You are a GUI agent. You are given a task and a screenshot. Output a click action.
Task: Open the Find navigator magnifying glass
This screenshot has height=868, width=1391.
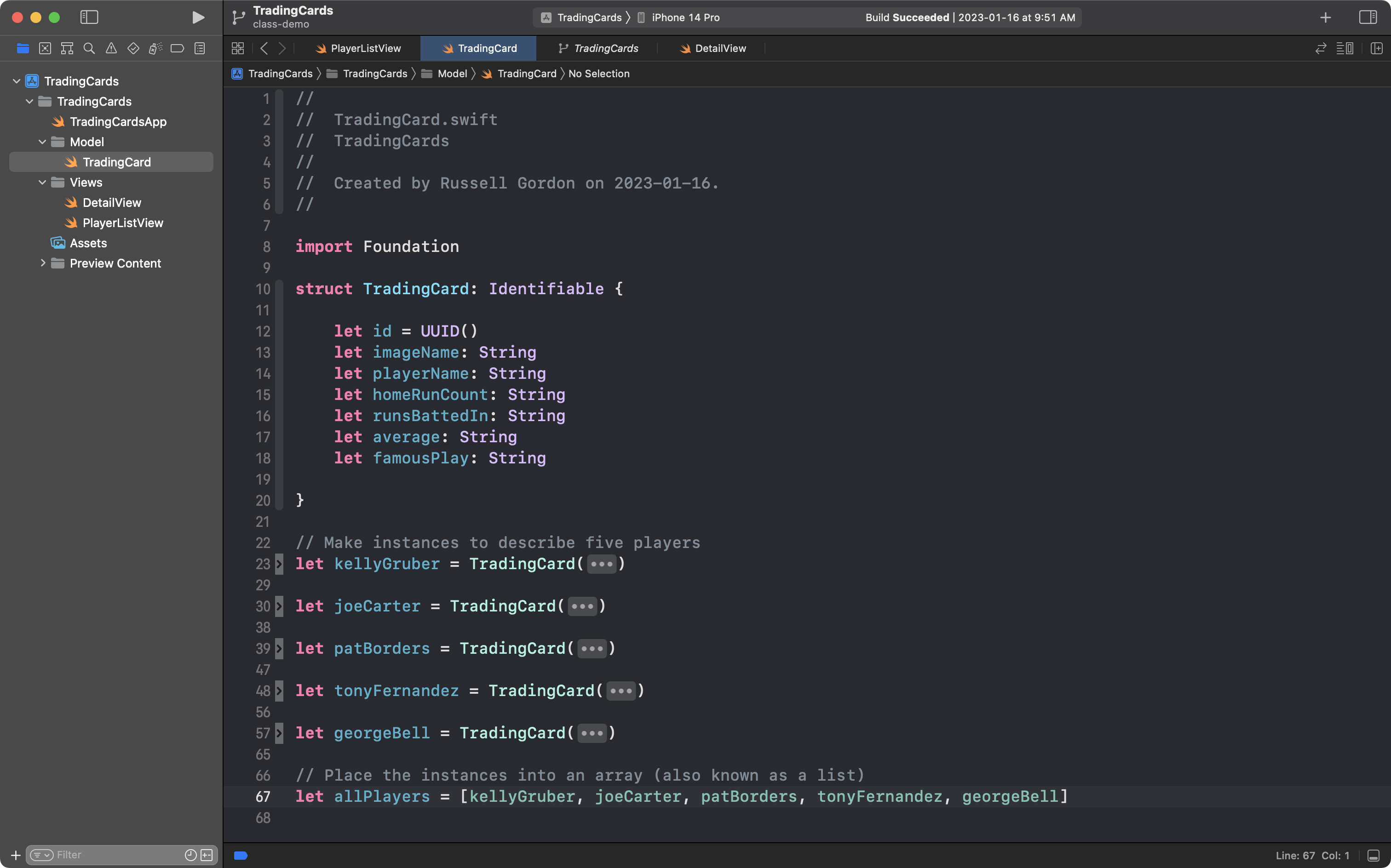pyautogui.click(x=88, y=48)
